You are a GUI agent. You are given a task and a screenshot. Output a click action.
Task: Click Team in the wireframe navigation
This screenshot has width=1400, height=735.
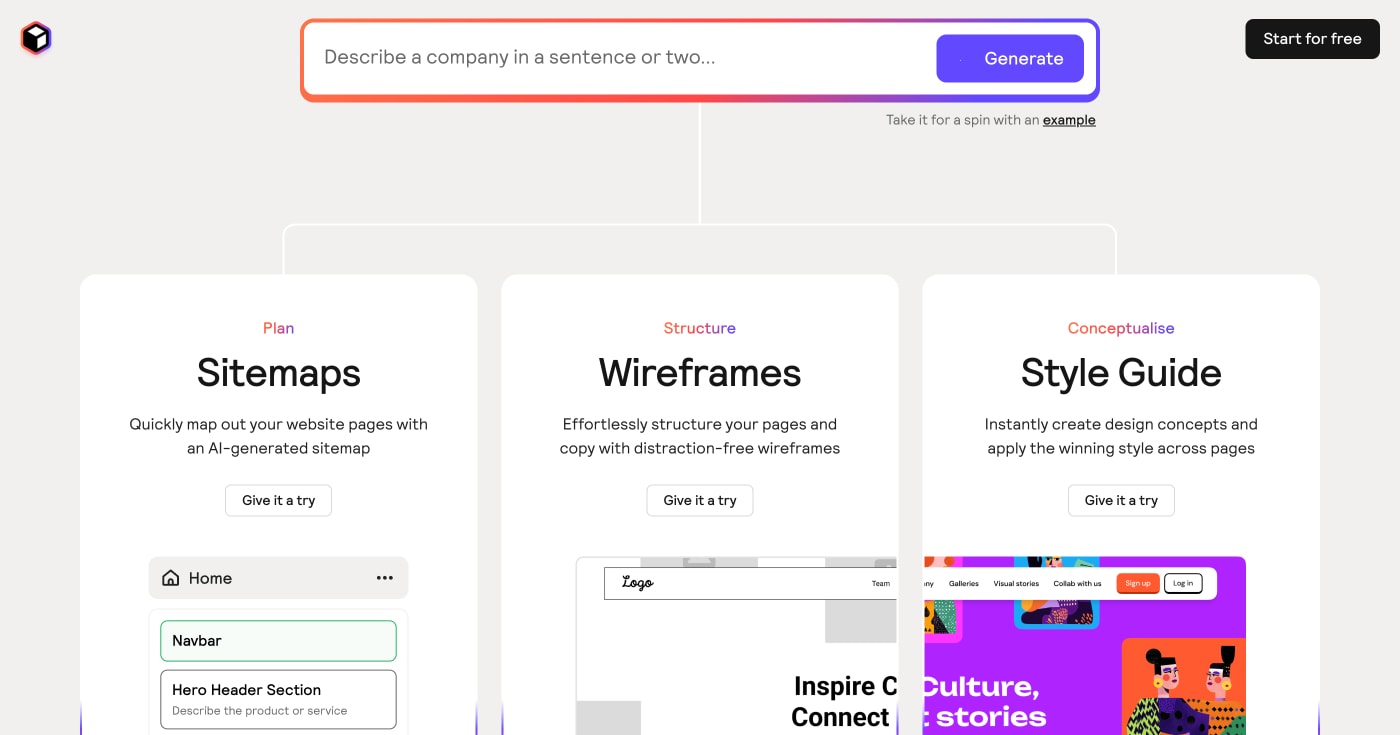coord(879,583)
